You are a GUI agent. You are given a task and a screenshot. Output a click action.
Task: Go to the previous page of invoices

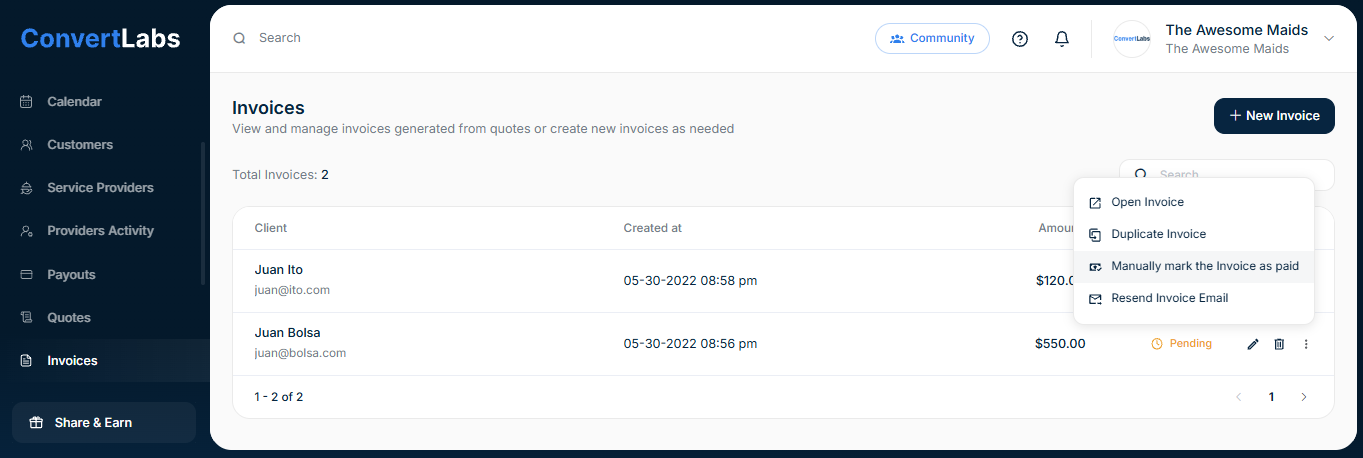tap(1239, 397)
